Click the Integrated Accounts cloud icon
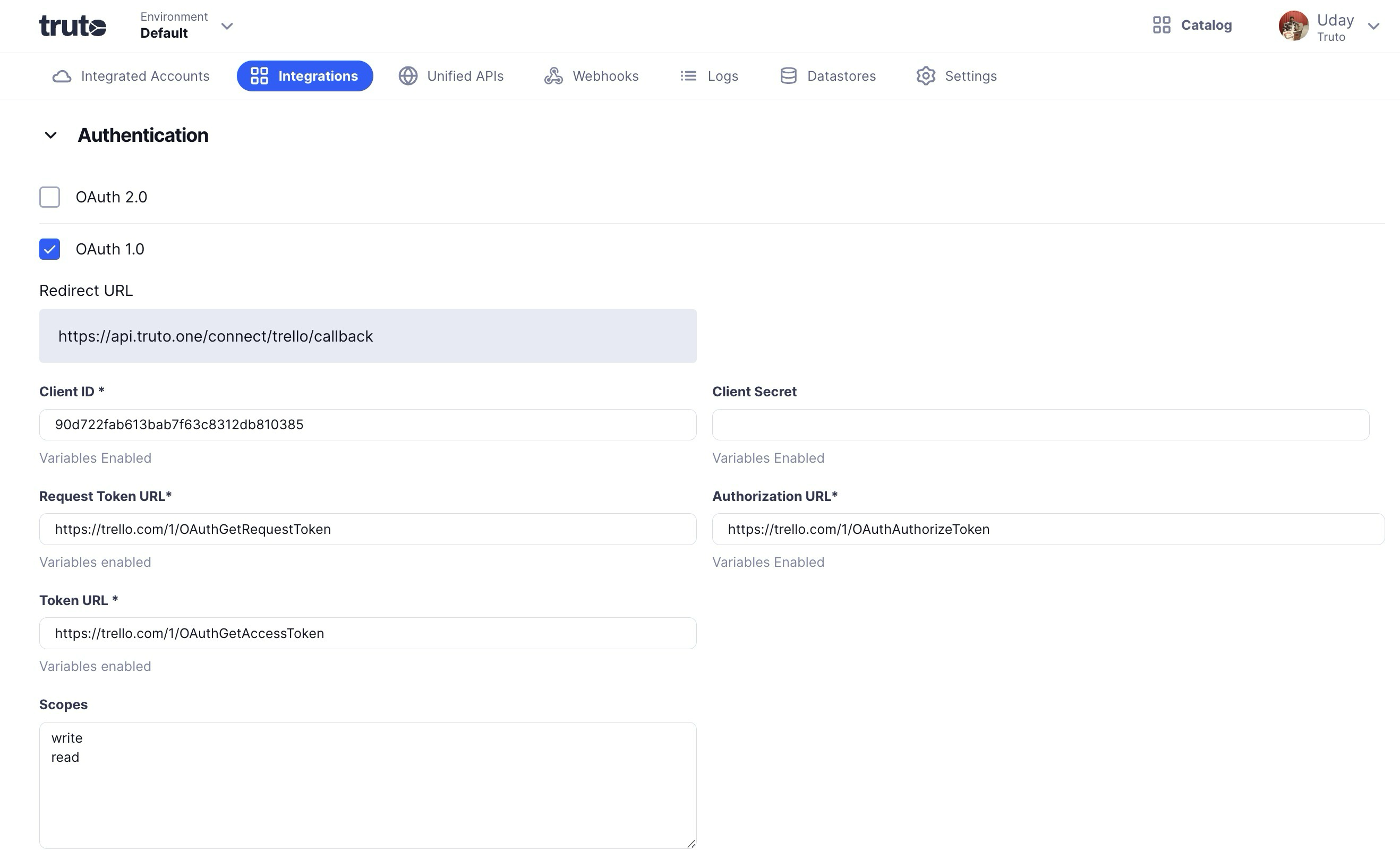The width and height of the screenshot is (1400, 867). (62, 76)
